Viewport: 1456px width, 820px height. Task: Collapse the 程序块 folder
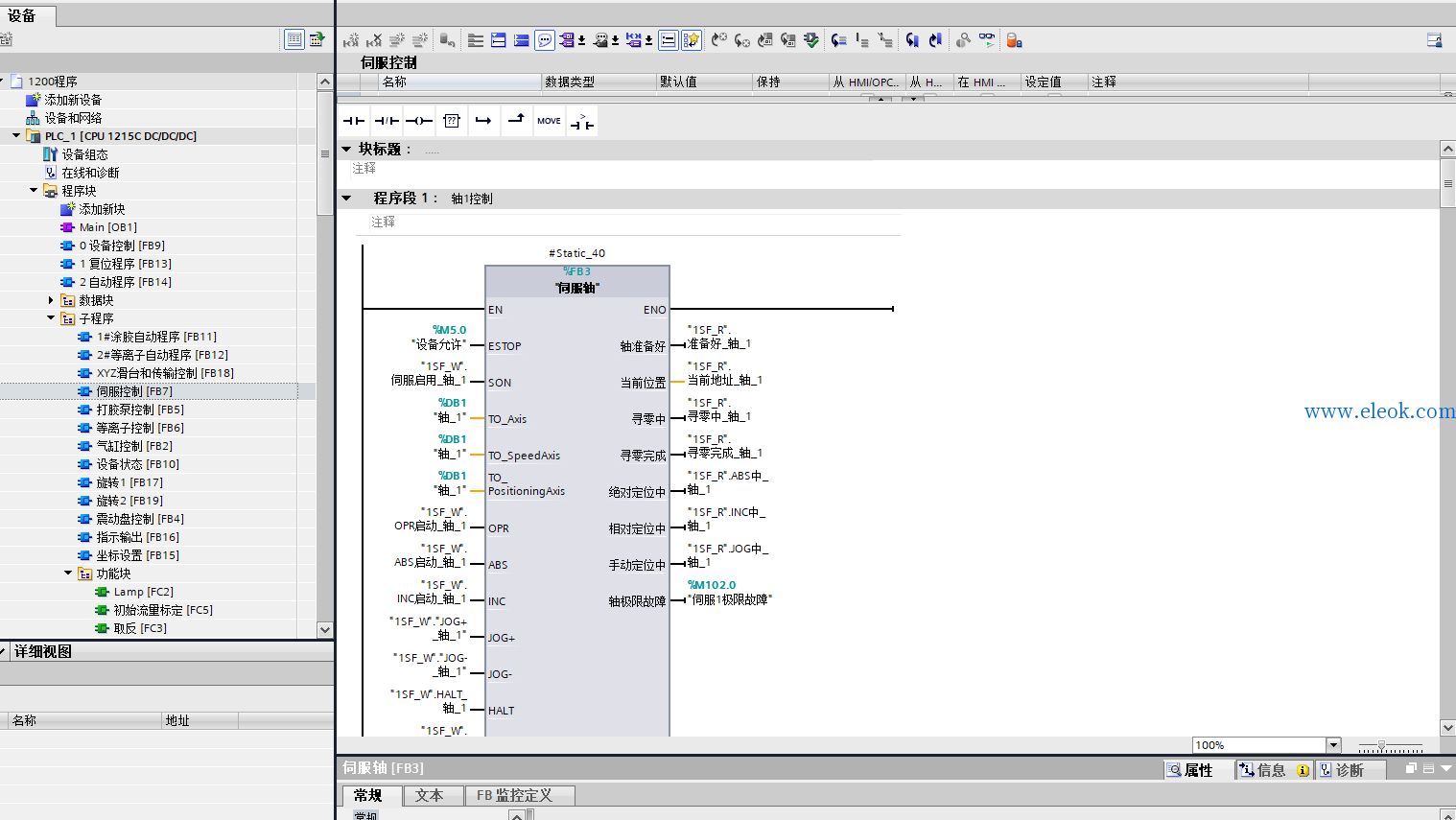pyautogui.click(x=34, y=191)
